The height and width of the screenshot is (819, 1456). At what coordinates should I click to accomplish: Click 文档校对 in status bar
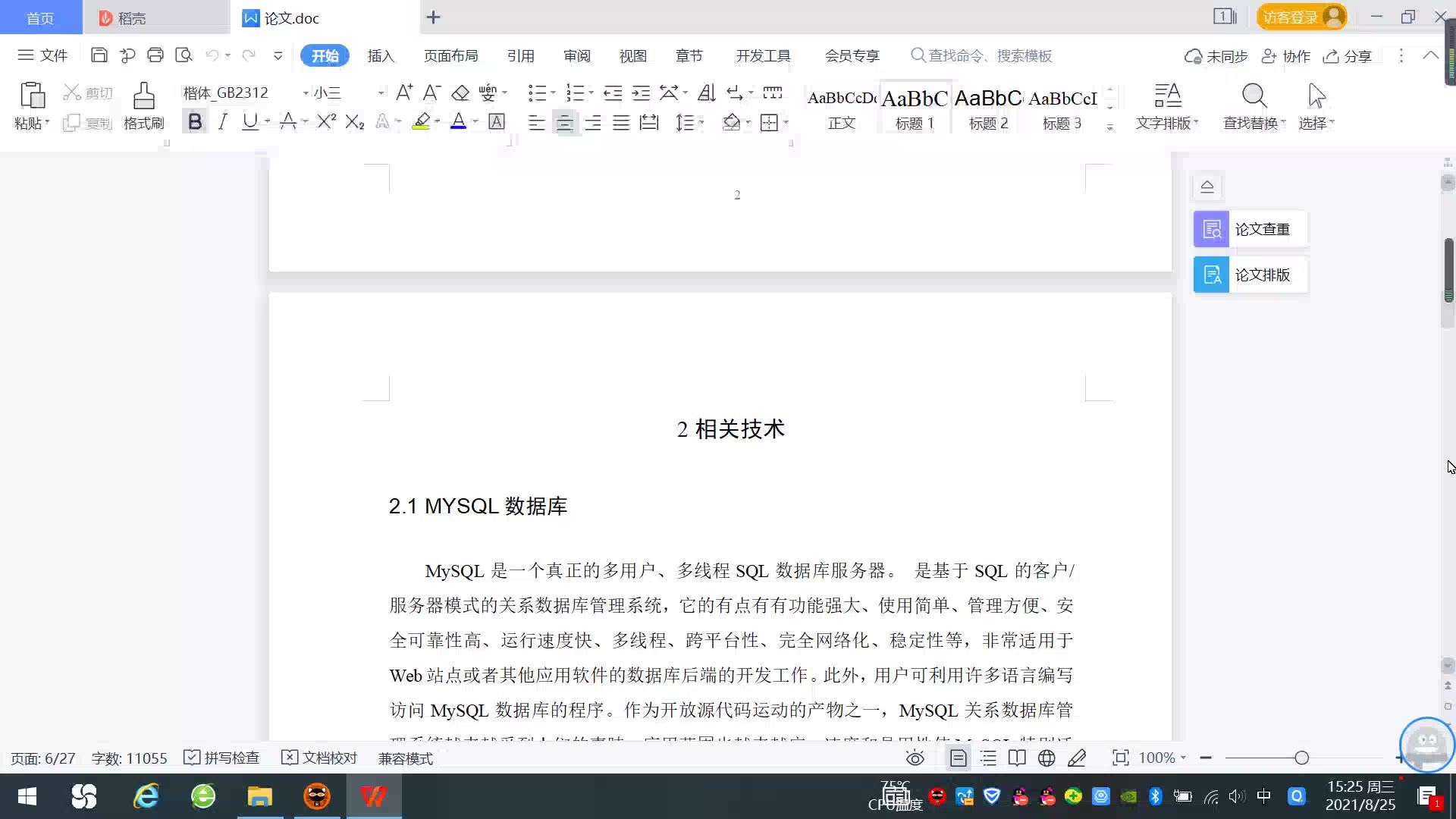click(319, 758)
